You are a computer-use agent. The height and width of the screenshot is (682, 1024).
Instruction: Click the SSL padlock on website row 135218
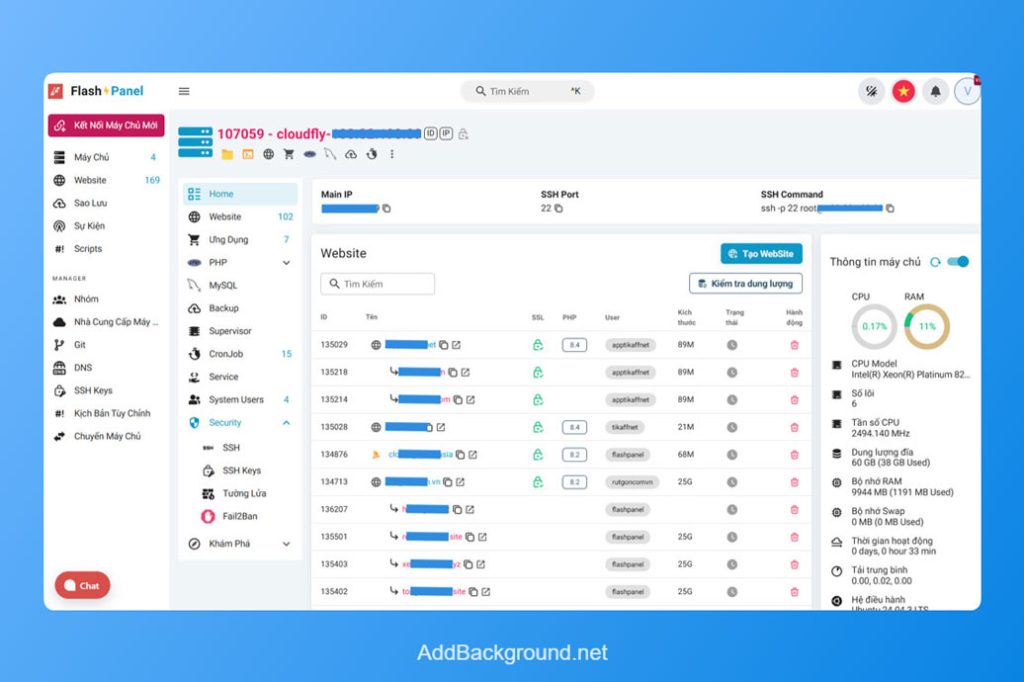point(538,372)
